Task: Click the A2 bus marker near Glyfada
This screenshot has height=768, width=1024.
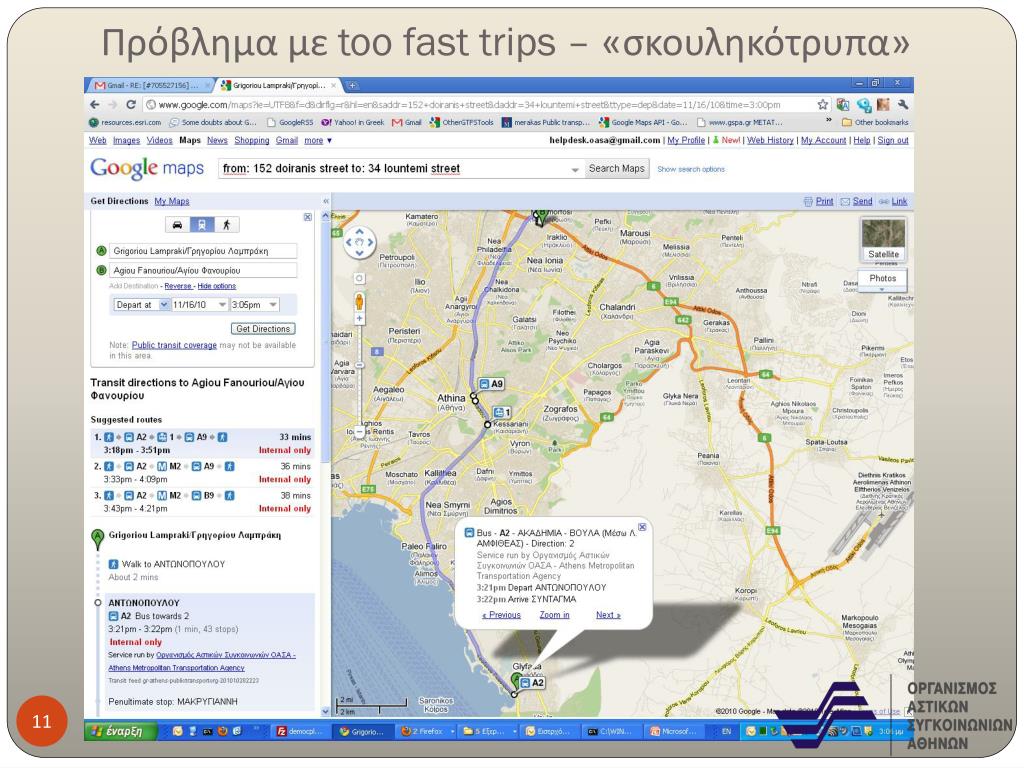Action: [532, 682]
